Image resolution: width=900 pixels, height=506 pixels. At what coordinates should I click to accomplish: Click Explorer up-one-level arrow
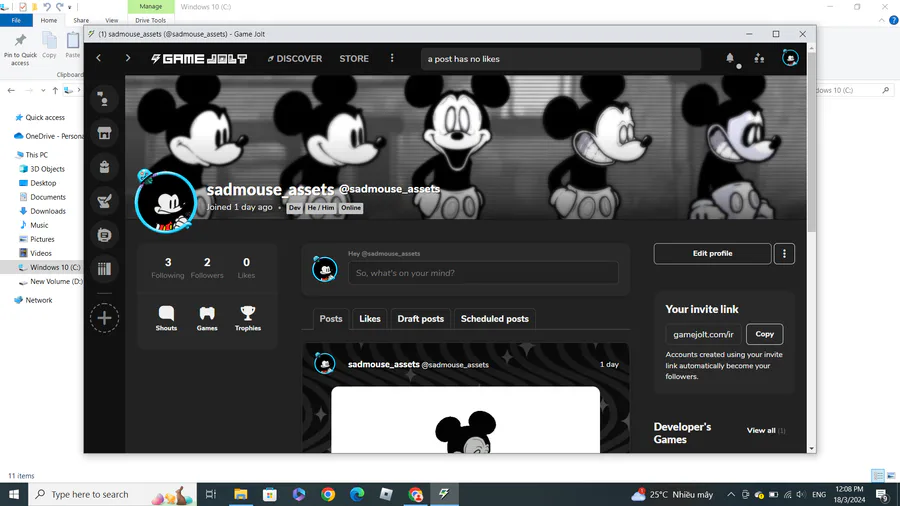(55, 90)
